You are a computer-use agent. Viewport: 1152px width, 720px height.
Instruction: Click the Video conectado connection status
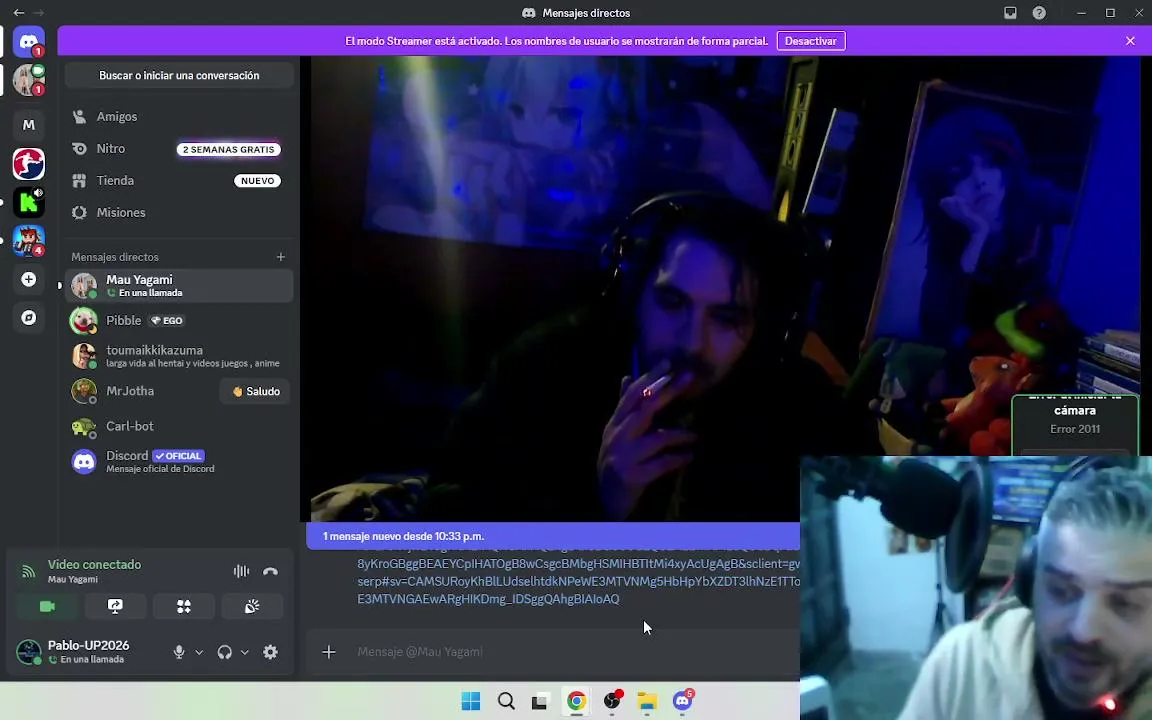94,564
